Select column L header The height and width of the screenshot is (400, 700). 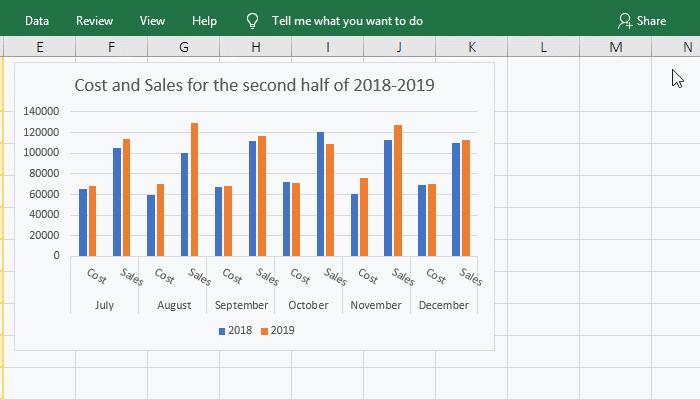543,47
